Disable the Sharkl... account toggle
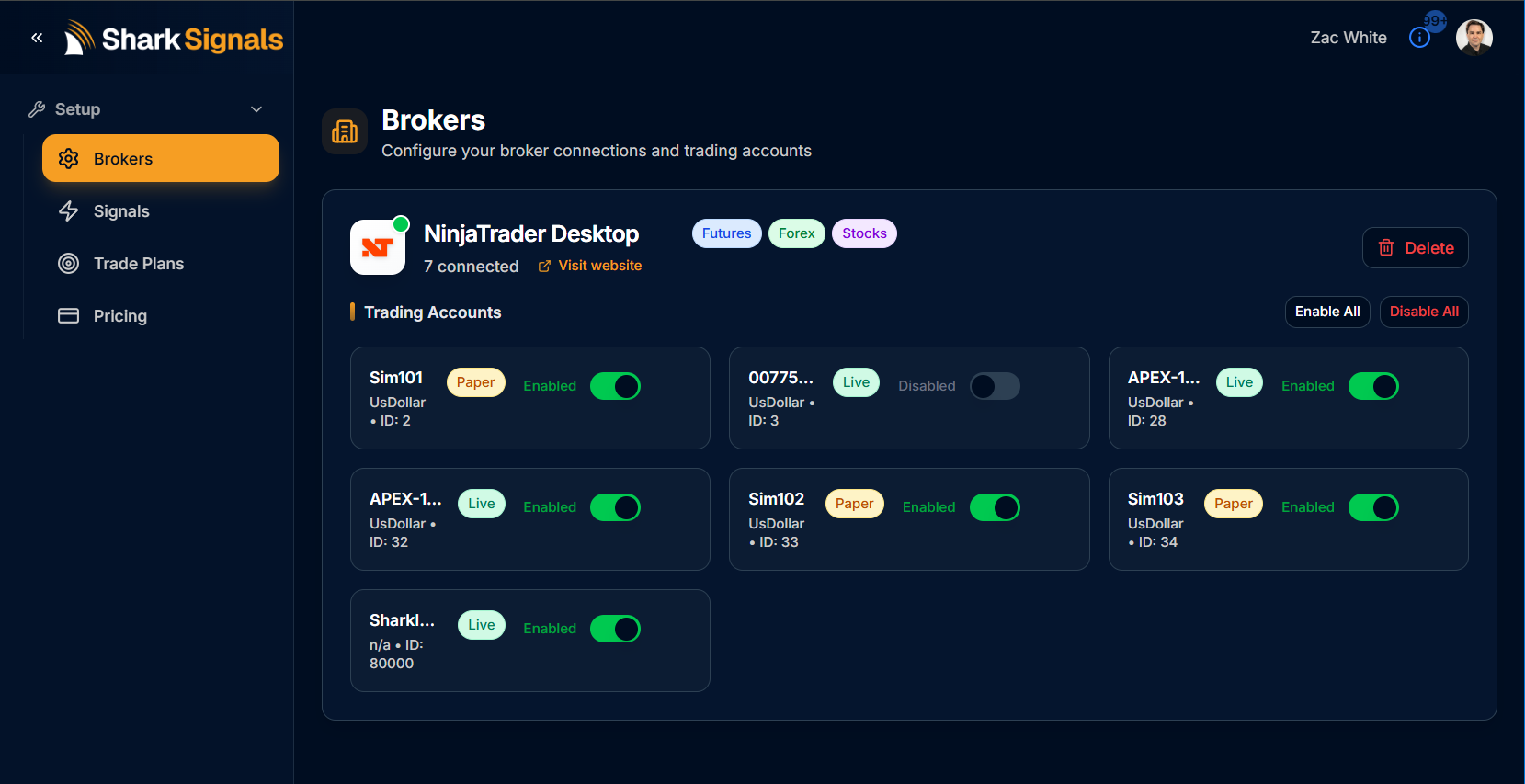Viewport: 1525px width, 784px height. pos(615,629)
